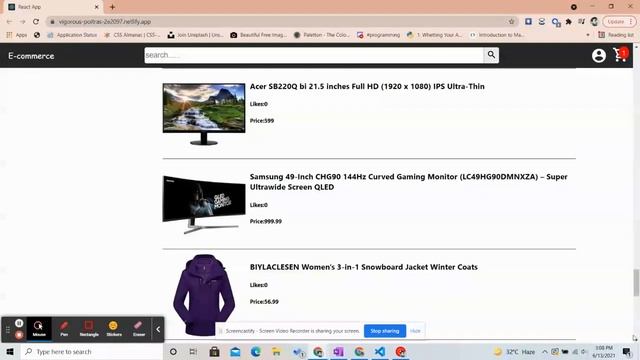Click Likes:0 under the Samsung monitor
The height and width of the screenshot is (360, 640).
coord(259,205)
